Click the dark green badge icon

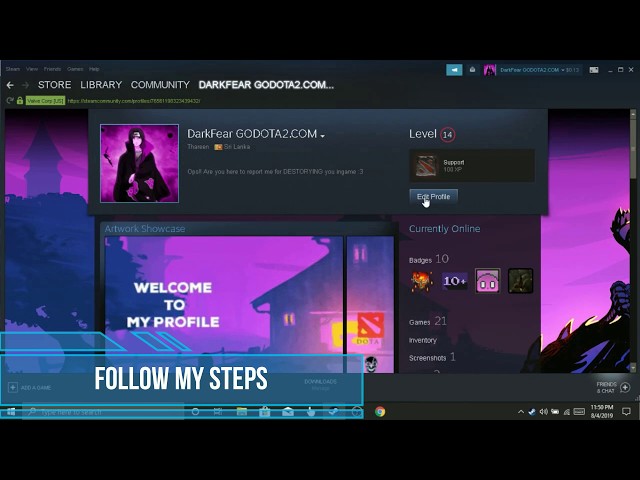coord(520,281)
